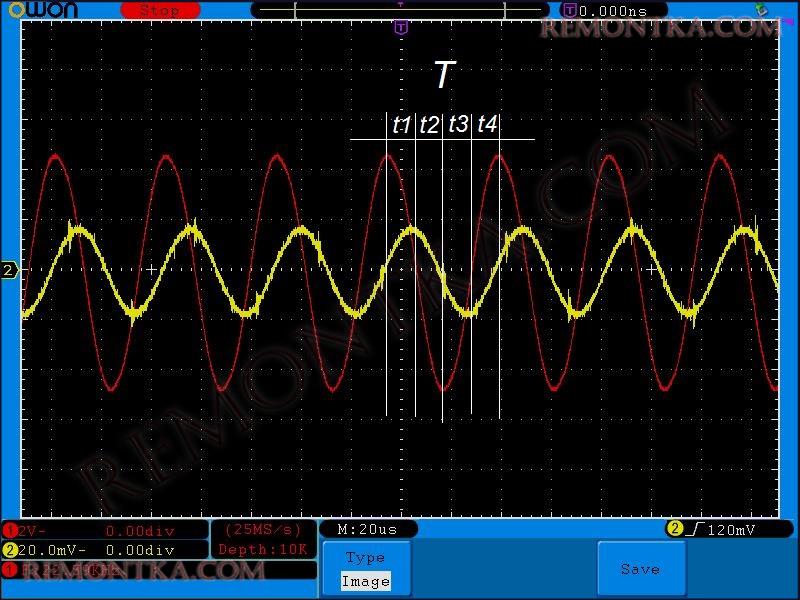Select the Image type value
The height and width of the screenshot is (600, 800).
[365, 581]
